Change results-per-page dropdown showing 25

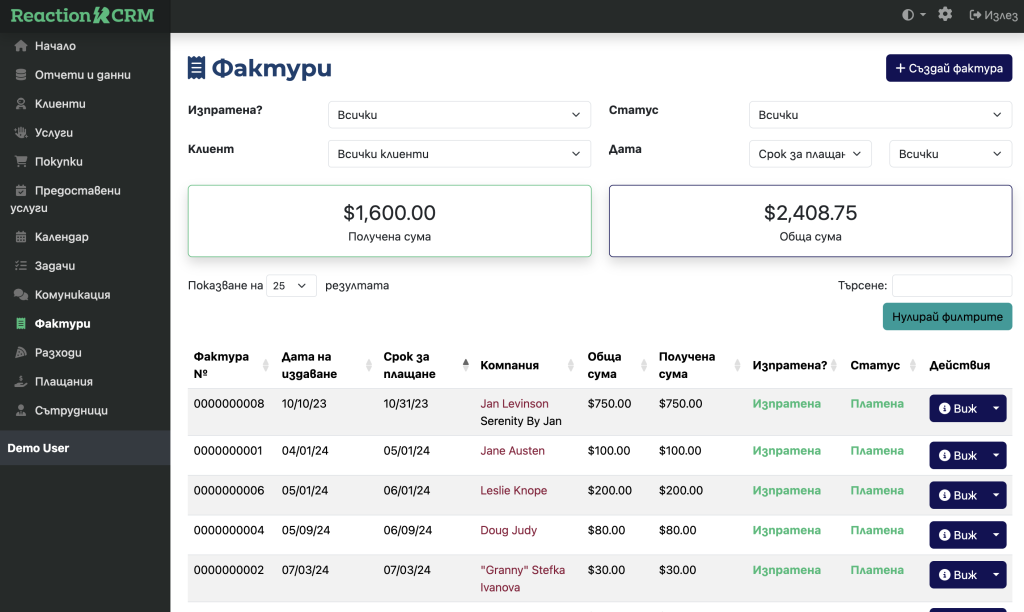click(x=291, y=286)
